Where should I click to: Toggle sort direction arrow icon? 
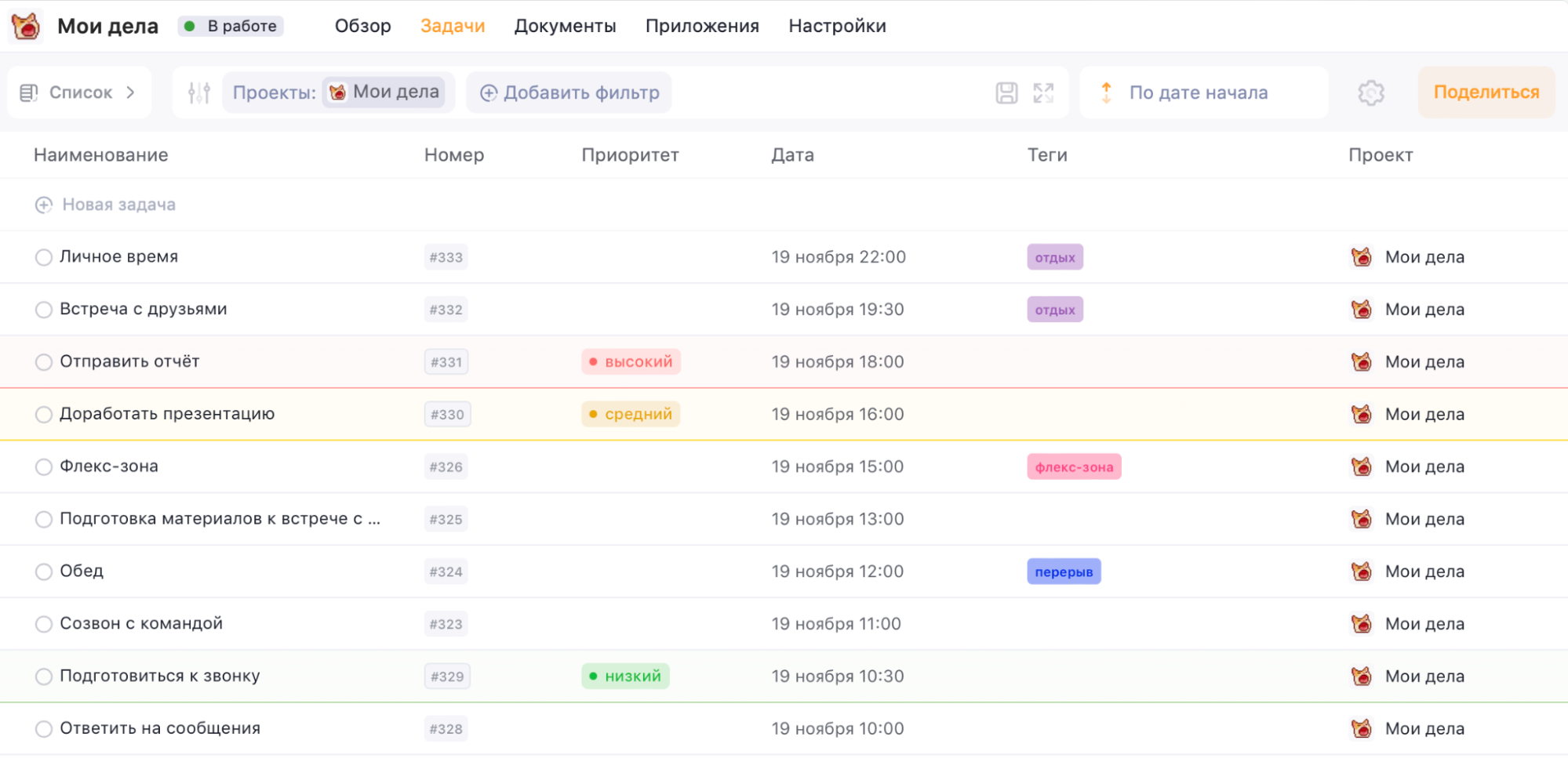click(x=1106, y=92)
